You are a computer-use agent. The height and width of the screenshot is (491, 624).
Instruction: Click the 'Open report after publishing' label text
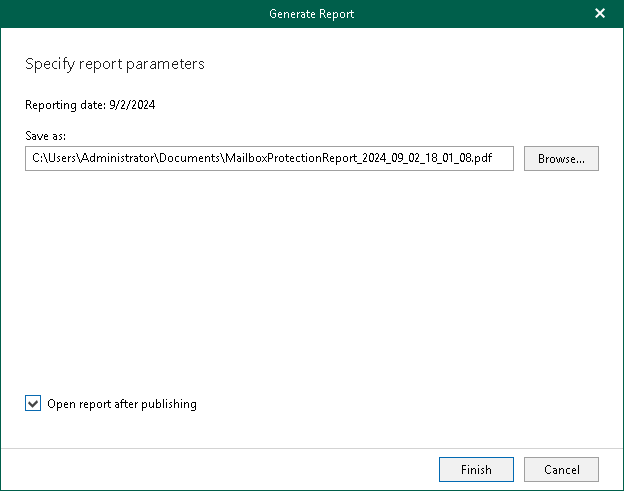[x=122, y=404]
